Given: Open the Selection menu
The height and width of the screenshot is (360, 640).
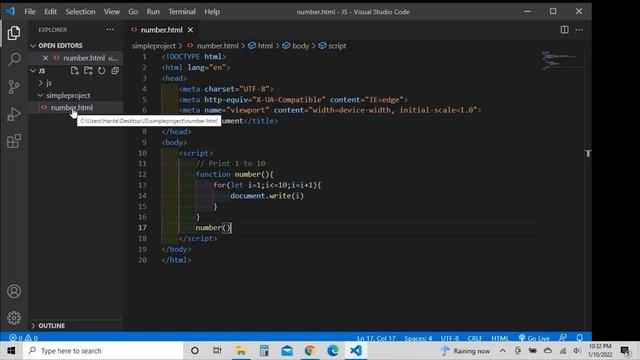Looking at the screenshot, I should click(x=80, y=12).
